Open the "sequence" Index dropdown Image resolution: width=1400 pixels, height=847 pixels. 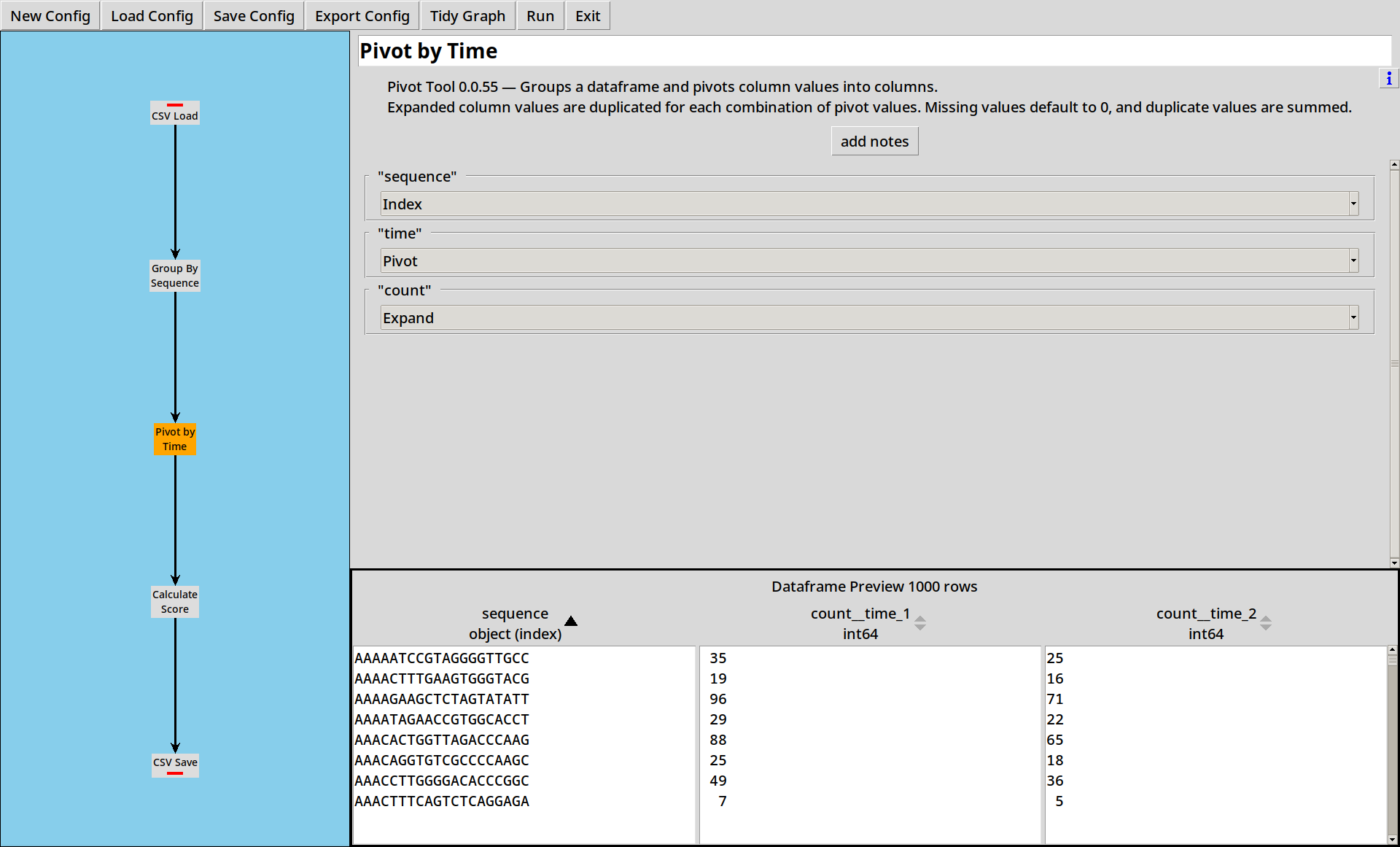pyautogui.click(x=869, y=204)
